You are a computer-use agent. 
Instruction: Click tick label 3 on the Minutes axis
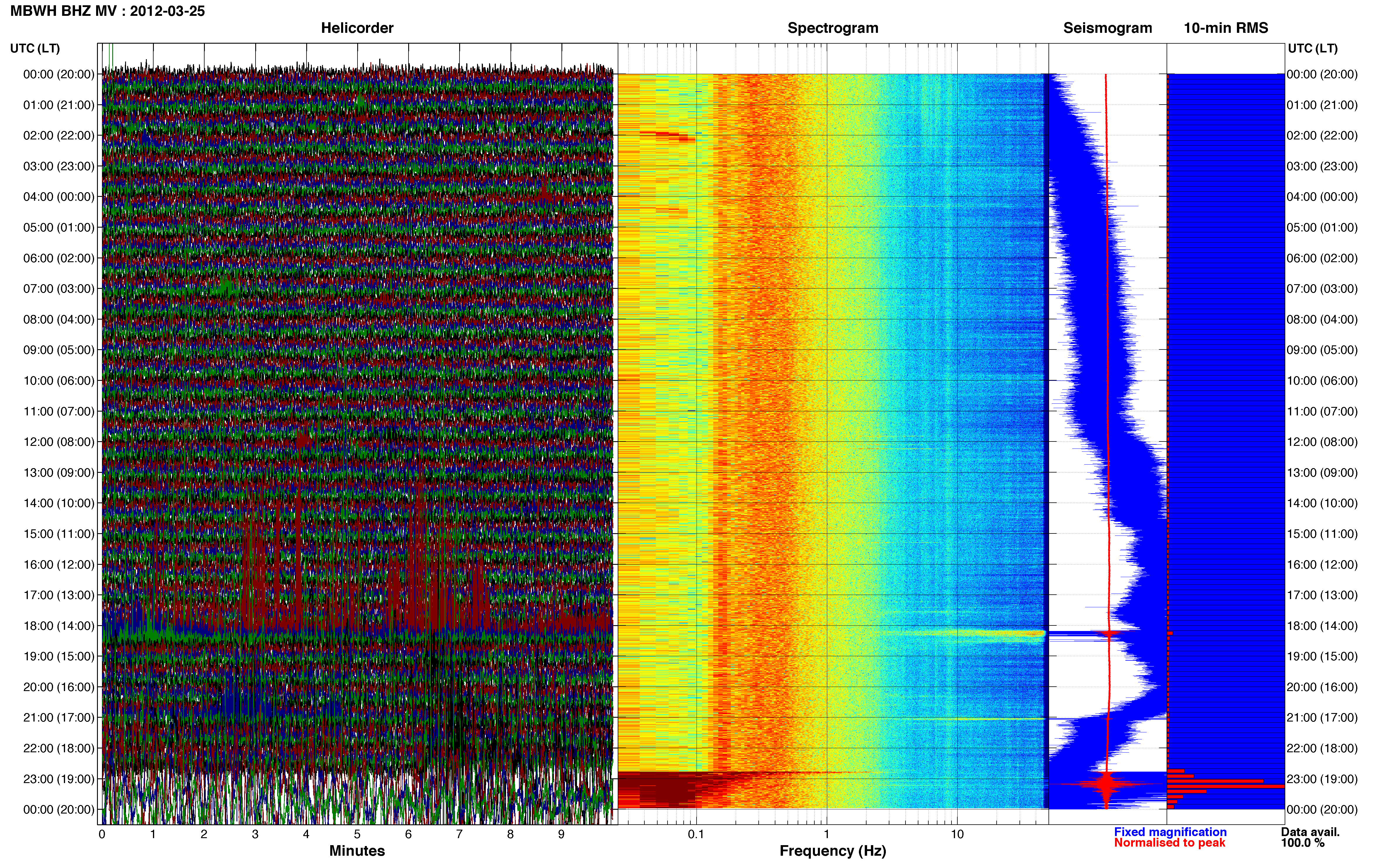tap(255, 835)
